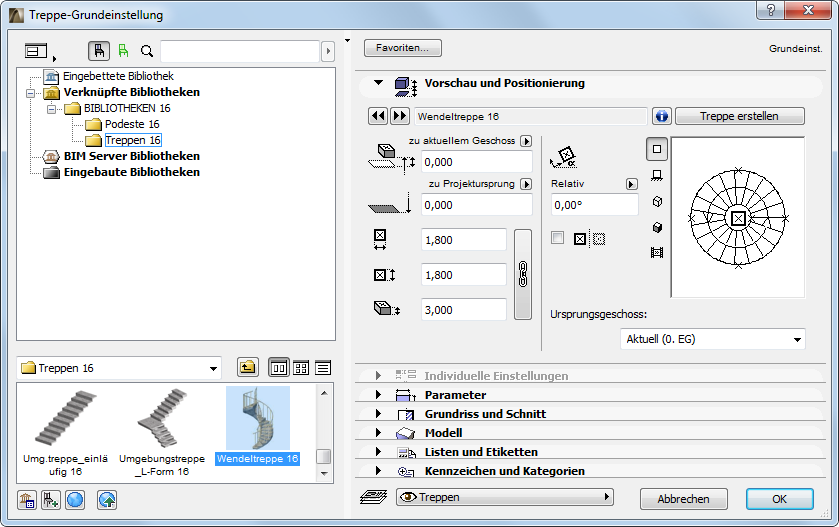Collapse Verknüpfte Bibliotheken tree node
Image resolution: width=839 pixels, height=527 pixels.
tap(30, 93)
